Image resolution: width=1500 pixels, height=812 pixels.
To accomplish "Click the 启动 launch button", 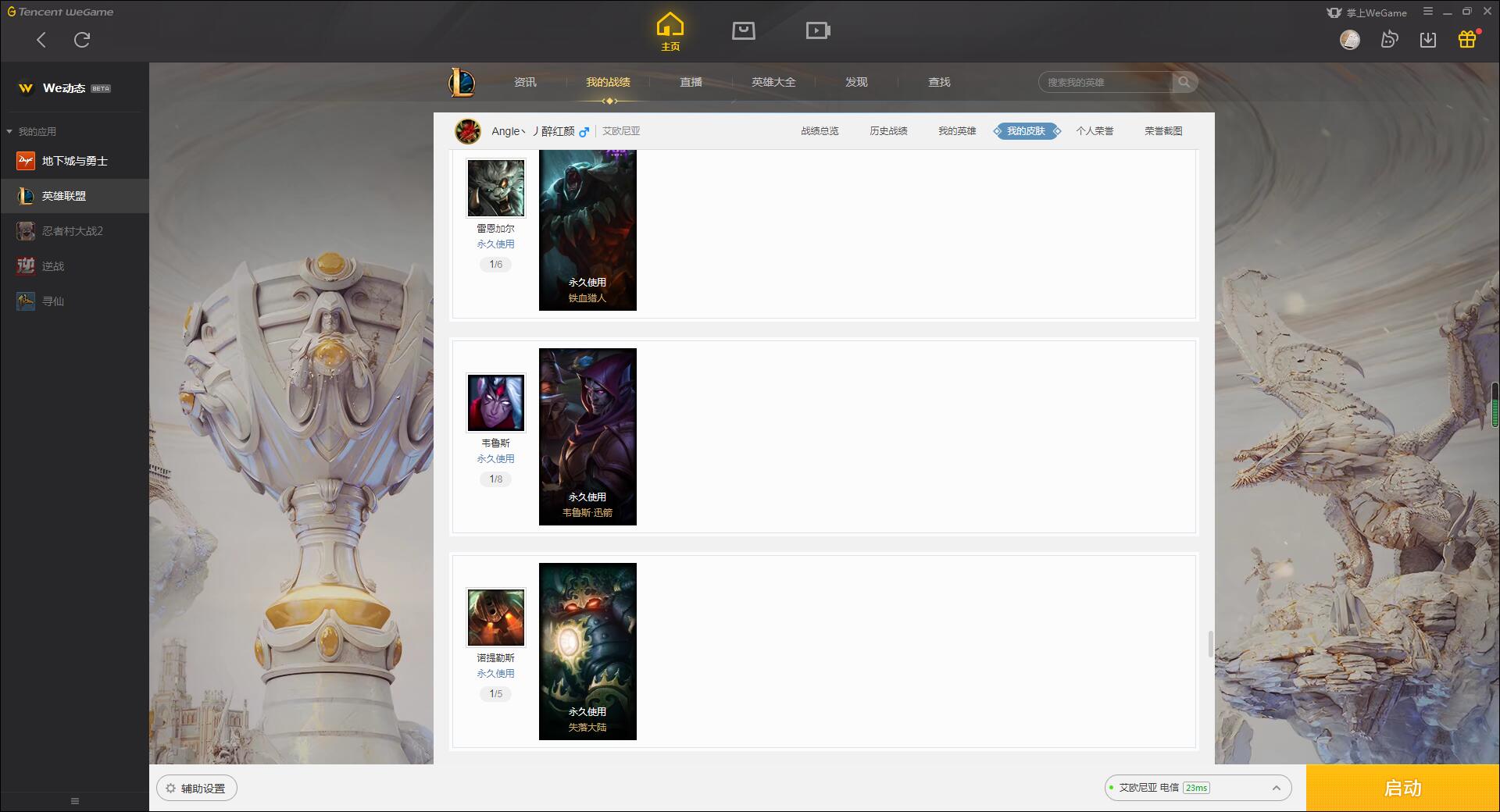I will pos(1403,789).
